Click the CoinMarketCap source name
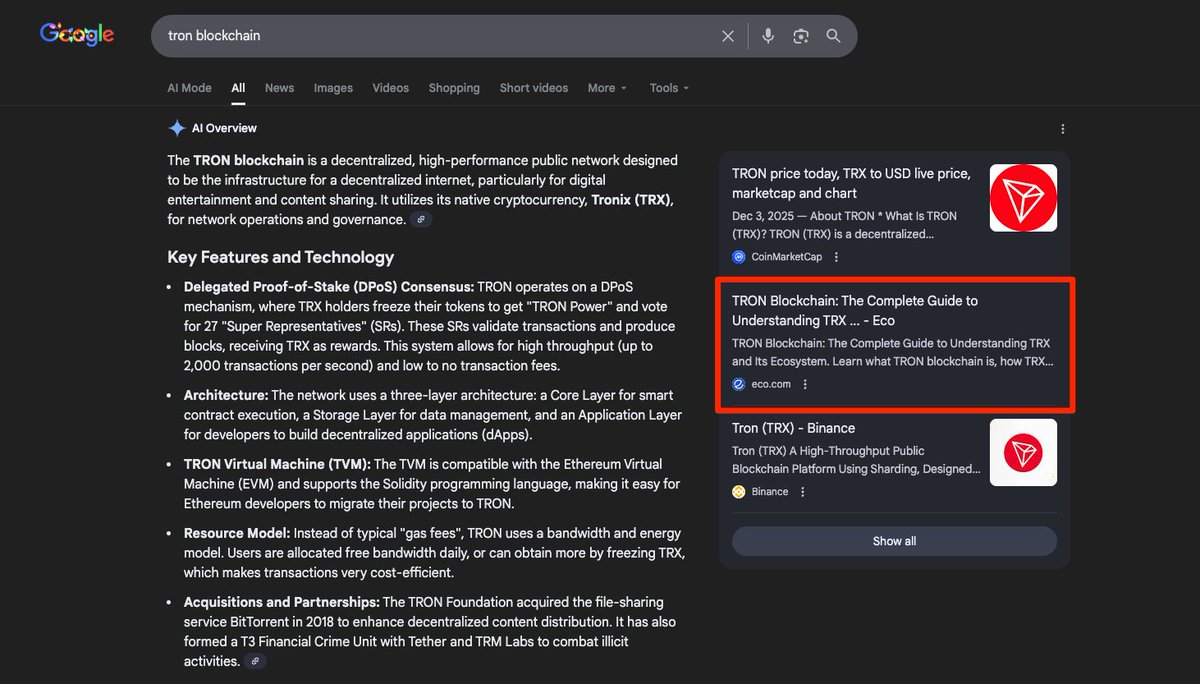This screenshot has width=1200, height=684. click(786, 257)
